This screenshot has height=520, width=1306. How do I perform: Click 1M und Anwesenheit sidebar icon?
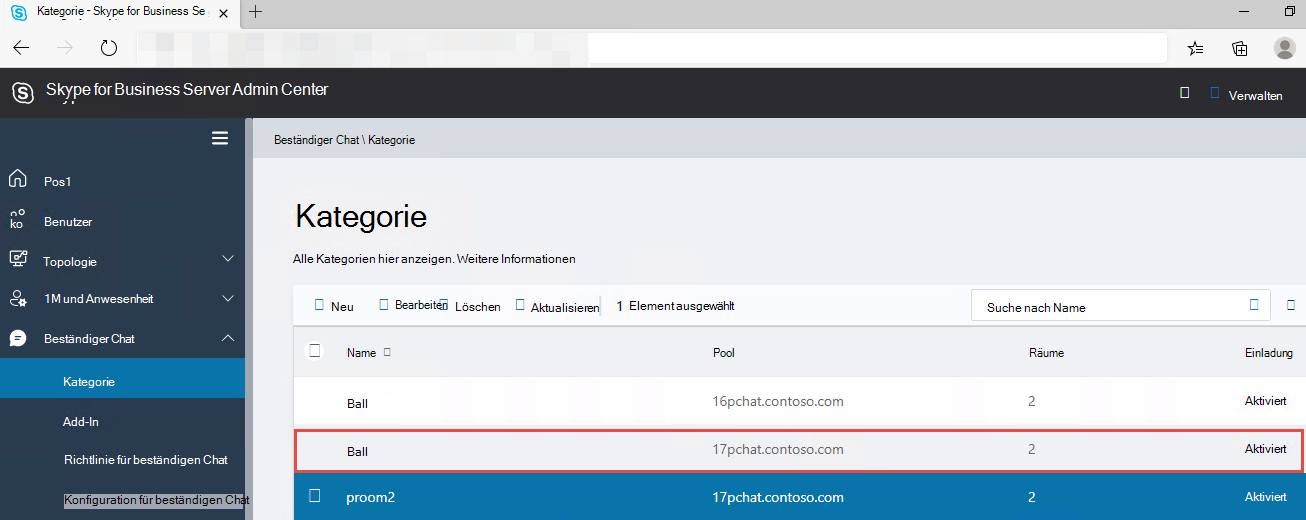18,298
